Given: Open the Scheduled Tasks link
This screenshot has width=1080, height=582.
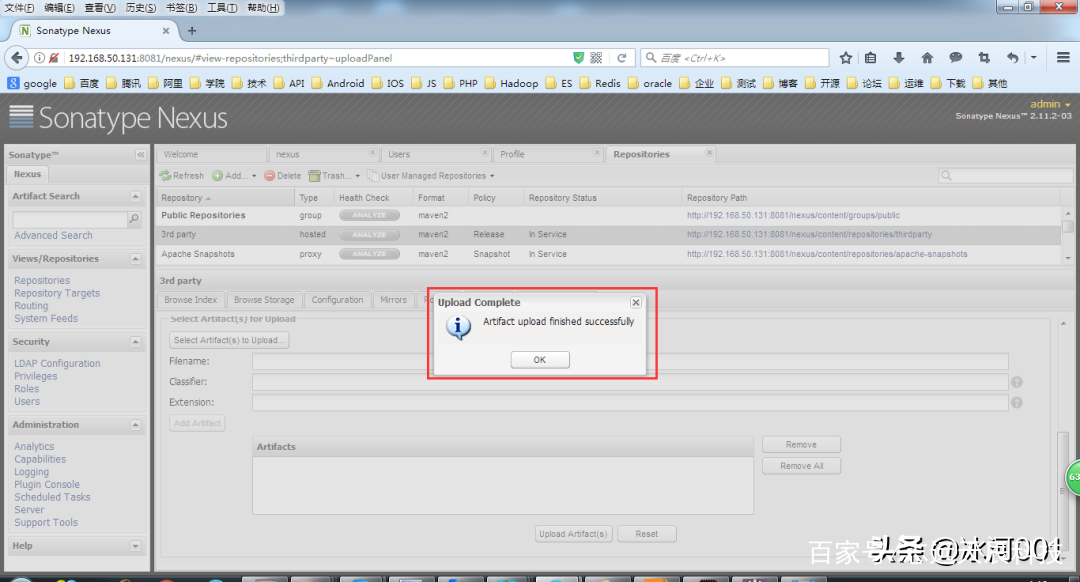Looking at the screenshot, I should (x=52, y=497).
